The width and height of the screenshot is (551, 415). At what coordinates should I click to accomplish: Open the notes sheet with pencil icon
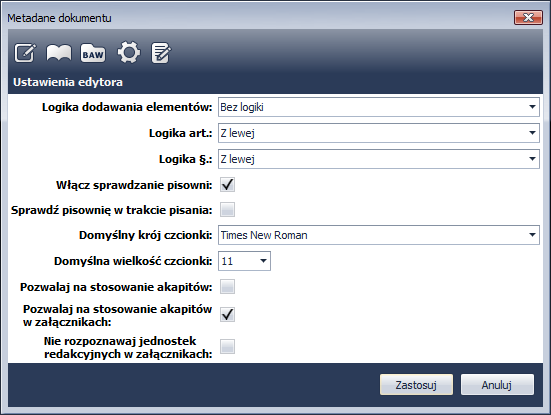(161, 53)
